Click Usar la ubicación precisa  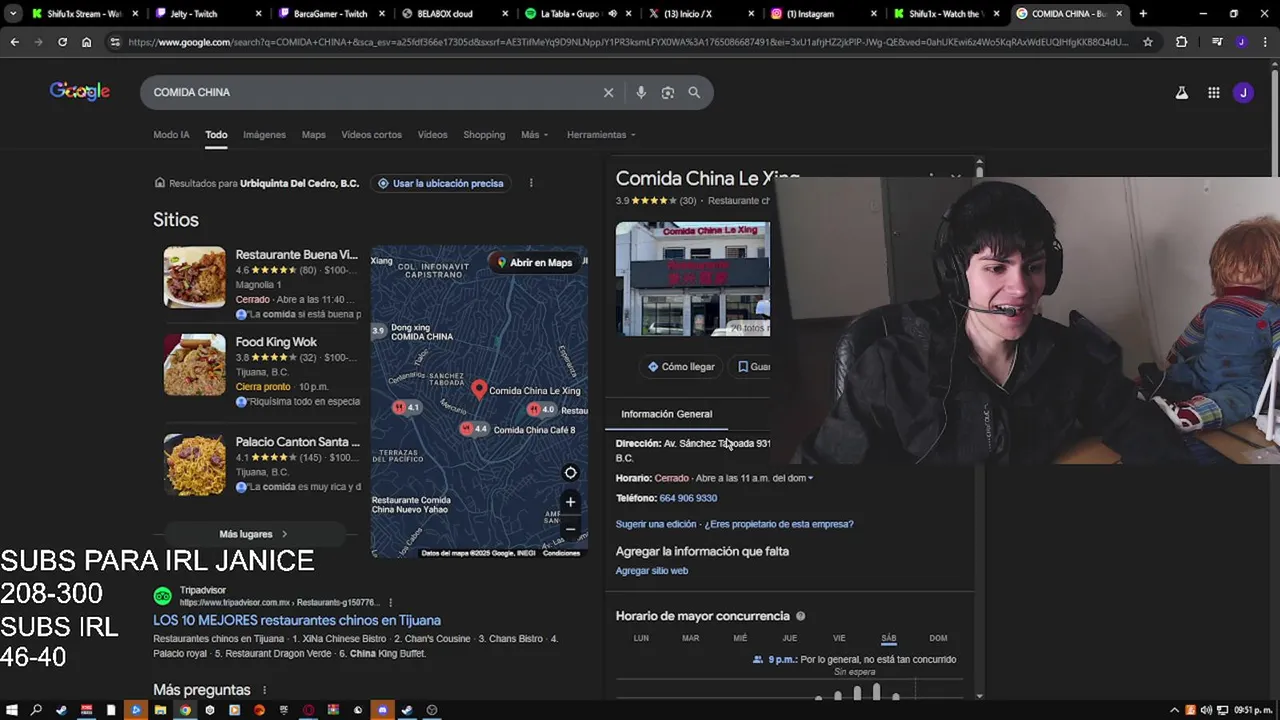click(440, 183)
